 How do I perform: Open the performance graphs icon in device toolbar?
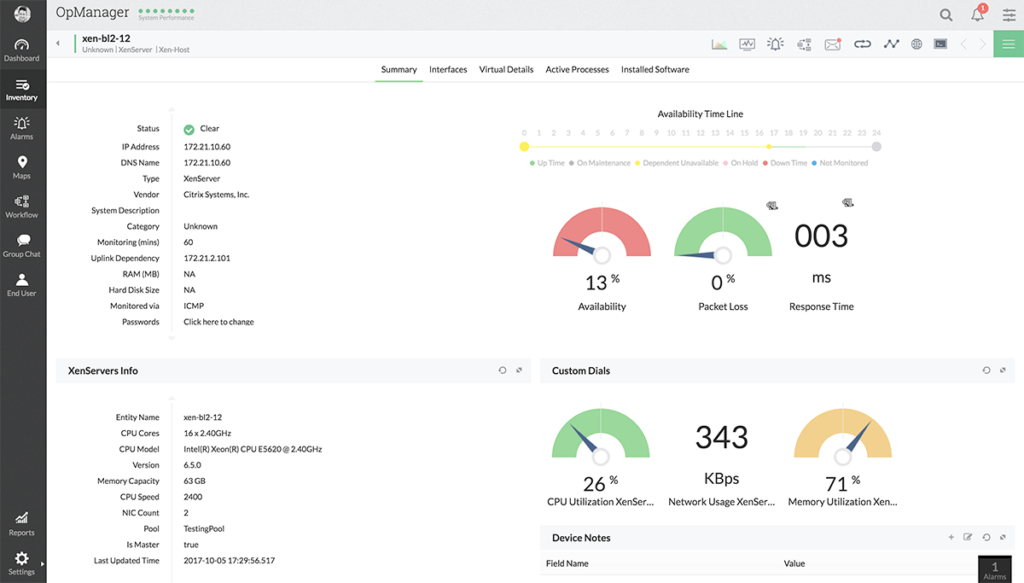[x=718, y=44]
